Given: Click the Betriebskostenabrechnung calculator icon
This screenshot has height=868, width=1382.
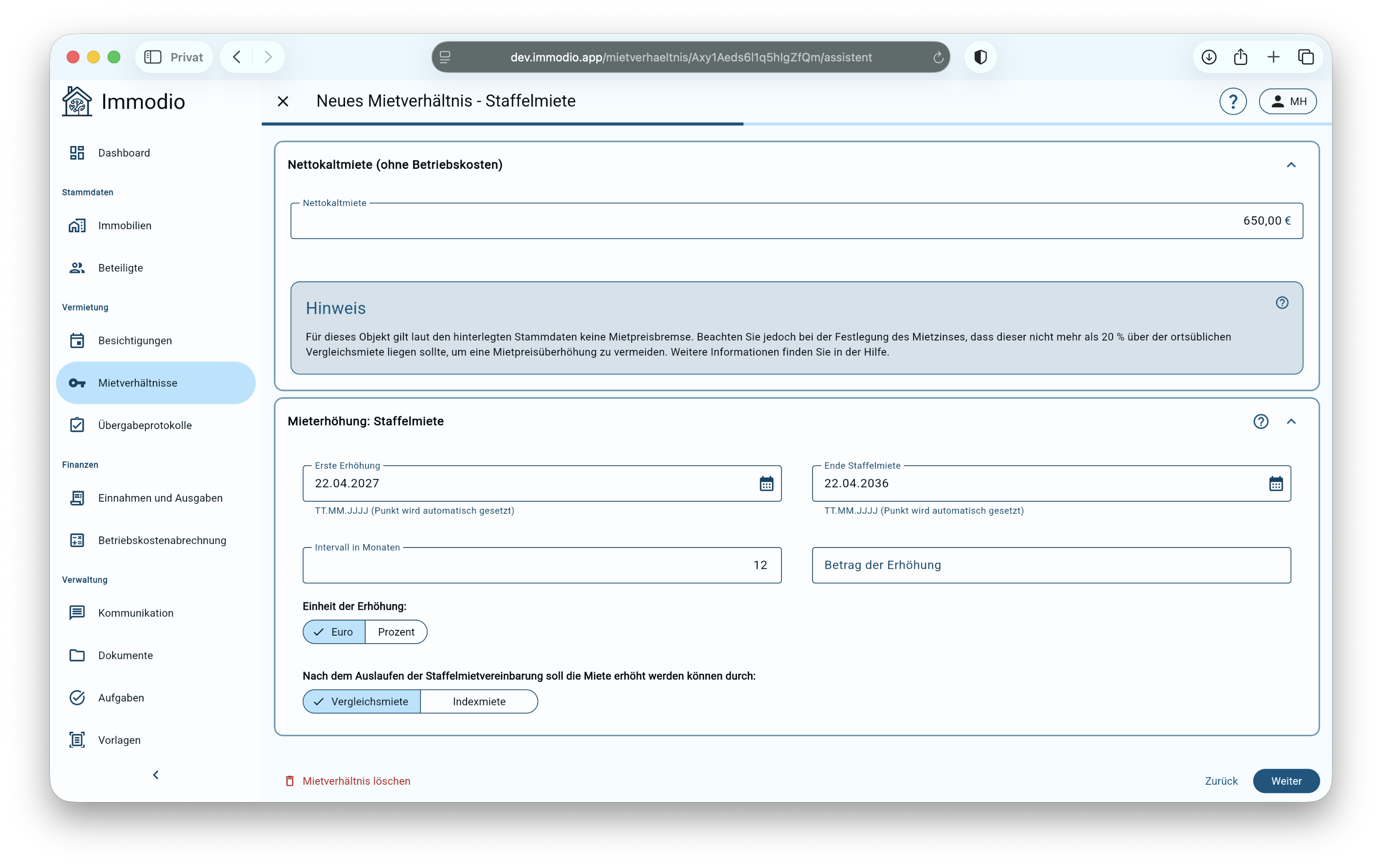Looking at the screenshot, I should click(77, 540).
